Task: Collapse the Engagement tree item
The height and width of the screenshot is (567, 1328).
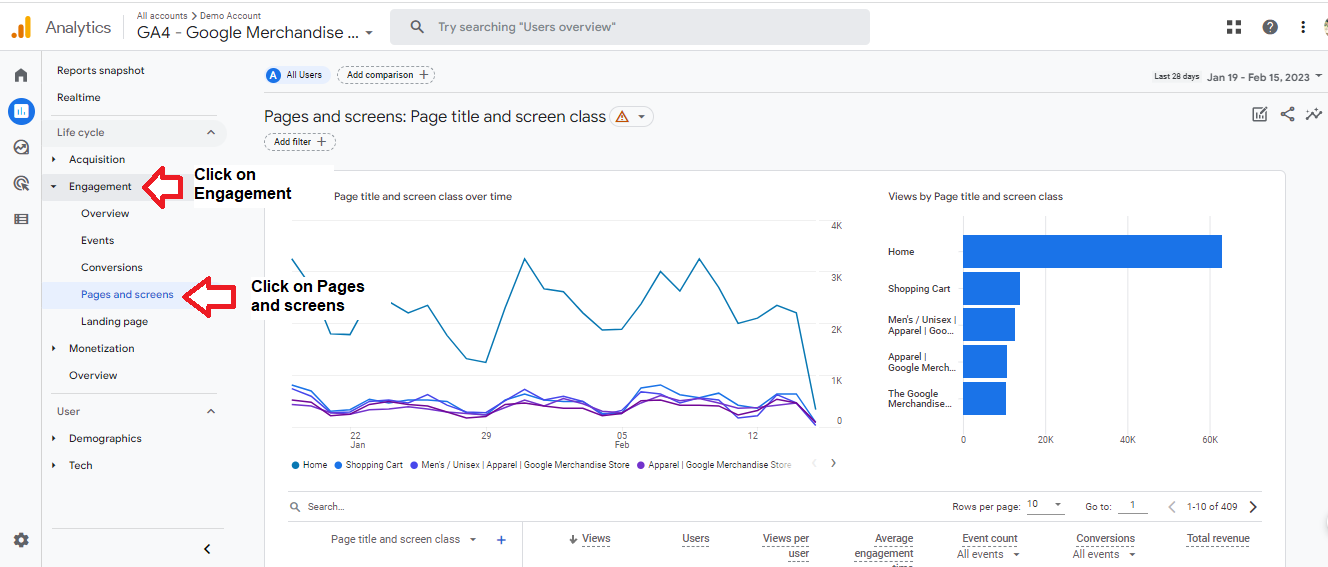Action: 54,186
